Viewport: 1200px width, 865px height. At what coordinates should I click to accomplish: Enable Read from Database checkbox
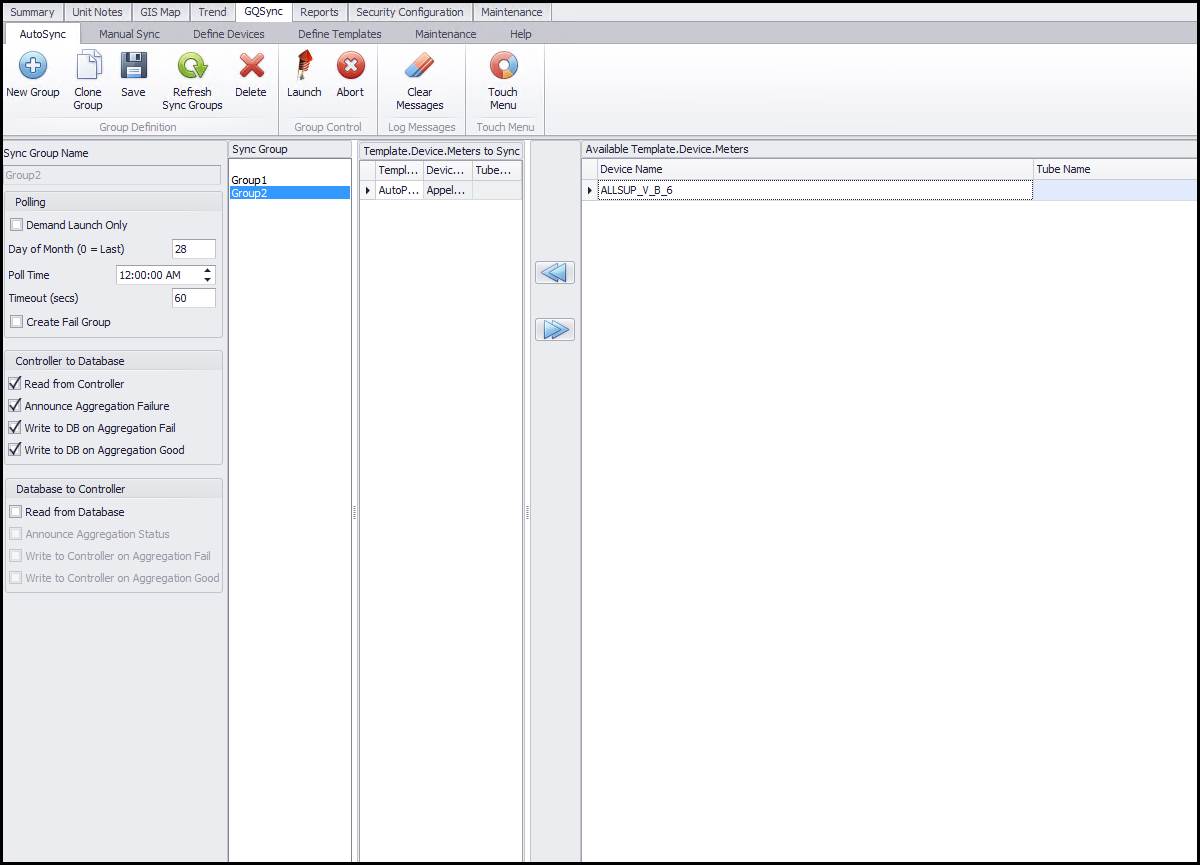(x=15, y=512)
